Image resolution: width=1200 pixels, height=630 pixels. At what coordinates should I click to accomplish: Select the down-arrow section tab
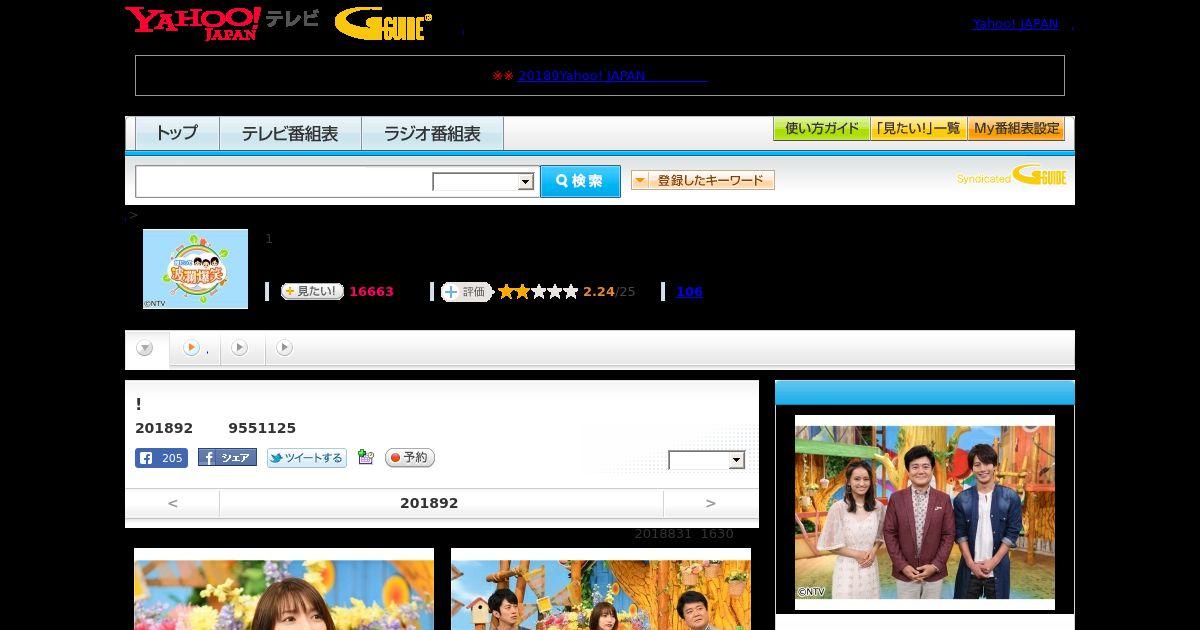click(145, 348)
